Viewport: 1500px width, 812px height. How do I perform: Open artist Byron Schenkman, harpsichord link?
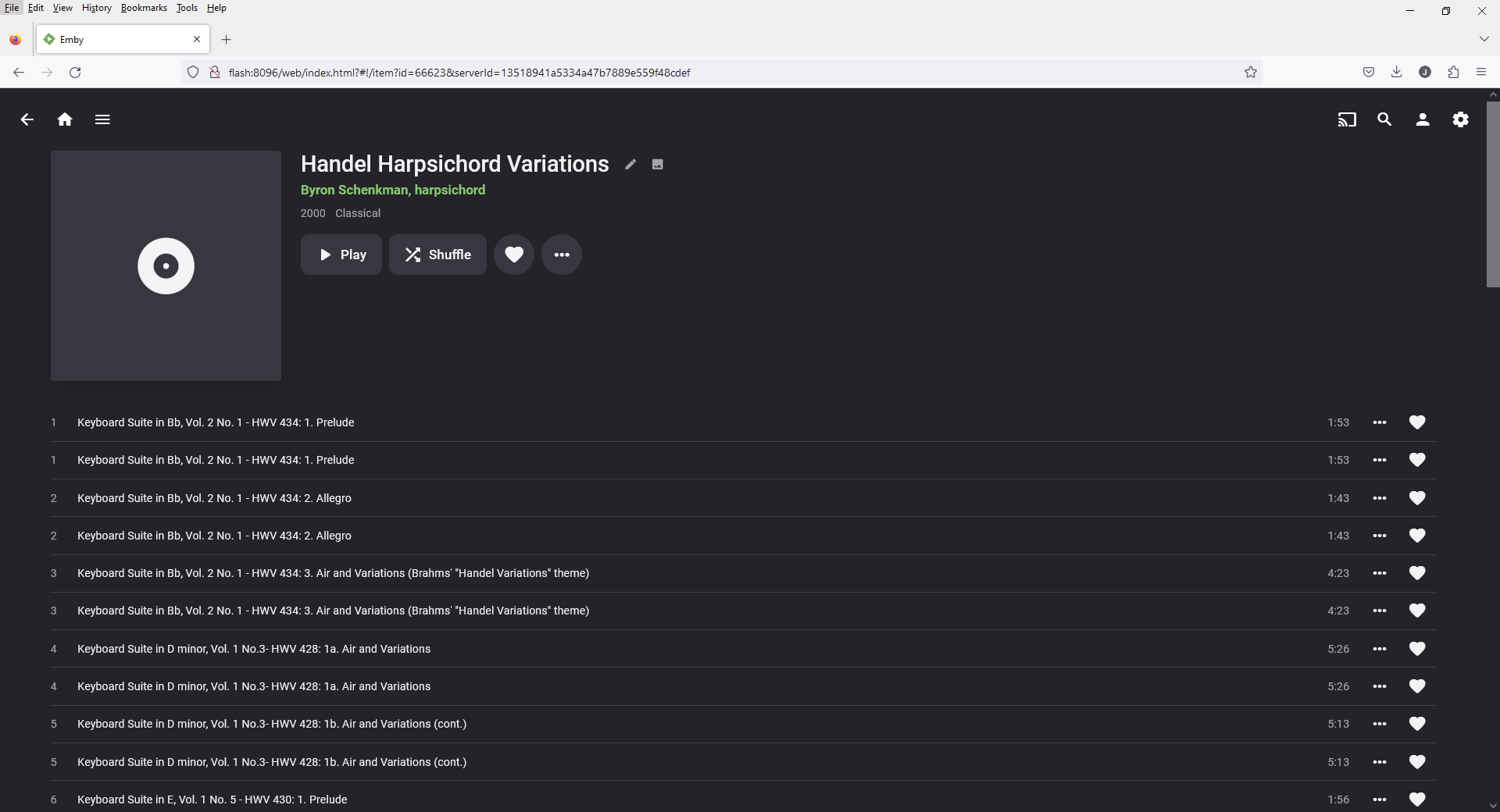tap(393, 190)
